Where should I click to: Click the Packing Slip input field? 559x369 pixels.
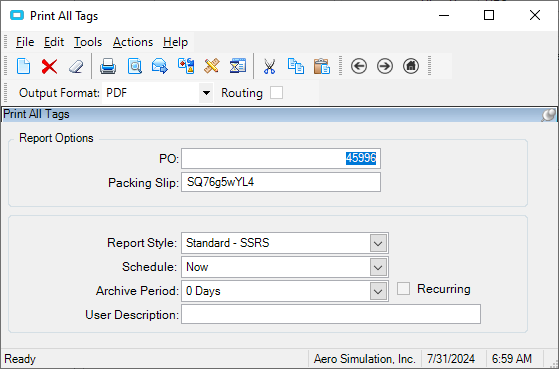point(281,182)
